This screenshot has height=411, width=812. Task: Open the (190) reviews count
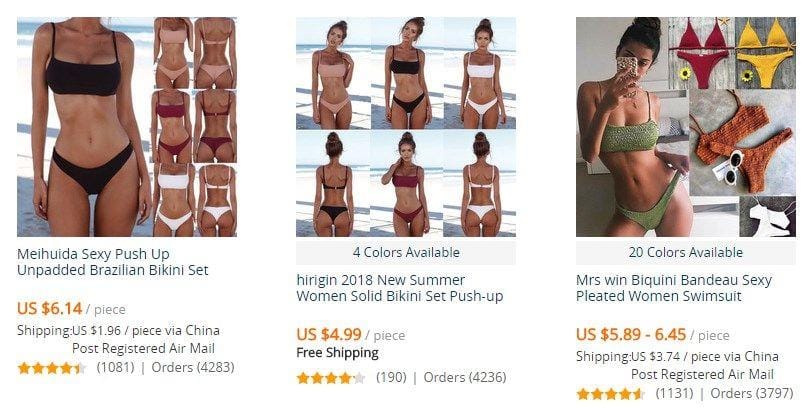[391, 378]
